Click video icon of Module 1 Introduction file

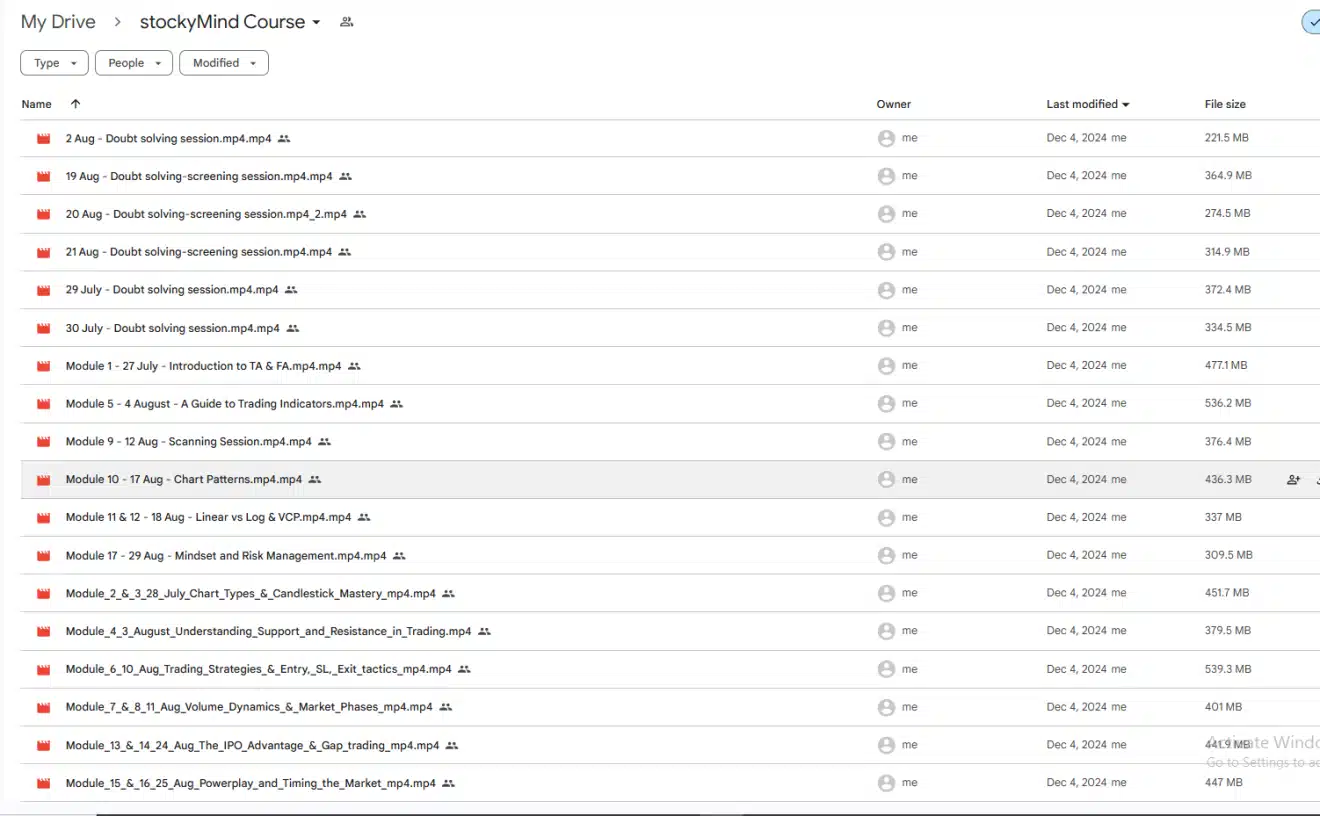[x=43, y=367]
